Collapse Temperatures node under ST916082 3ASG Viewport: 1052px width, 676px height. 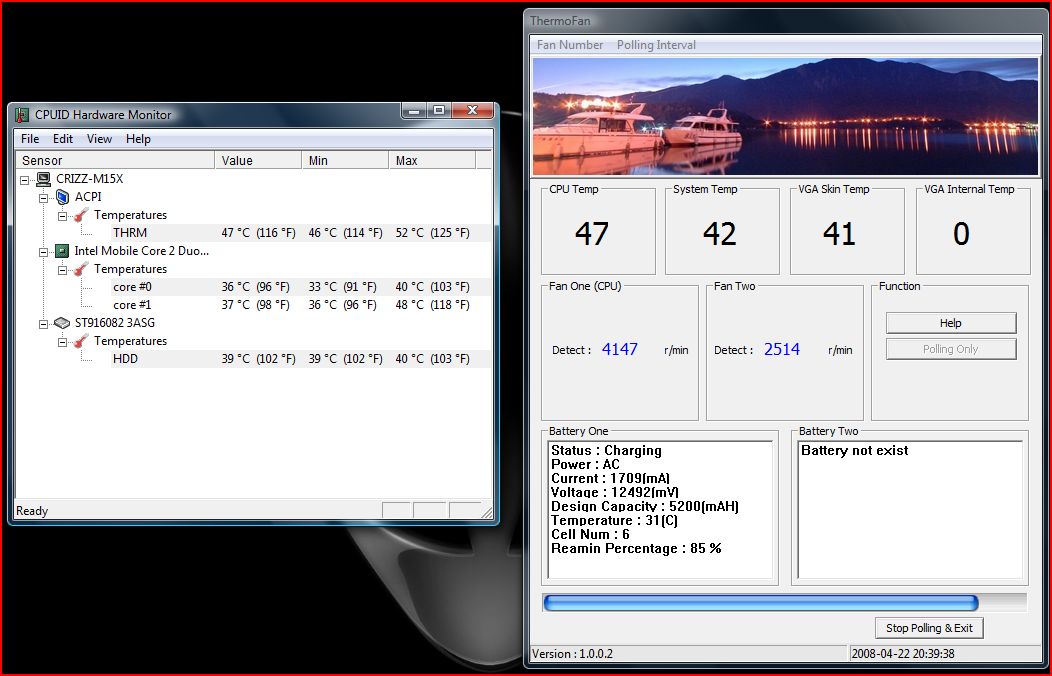click(62, 342)
